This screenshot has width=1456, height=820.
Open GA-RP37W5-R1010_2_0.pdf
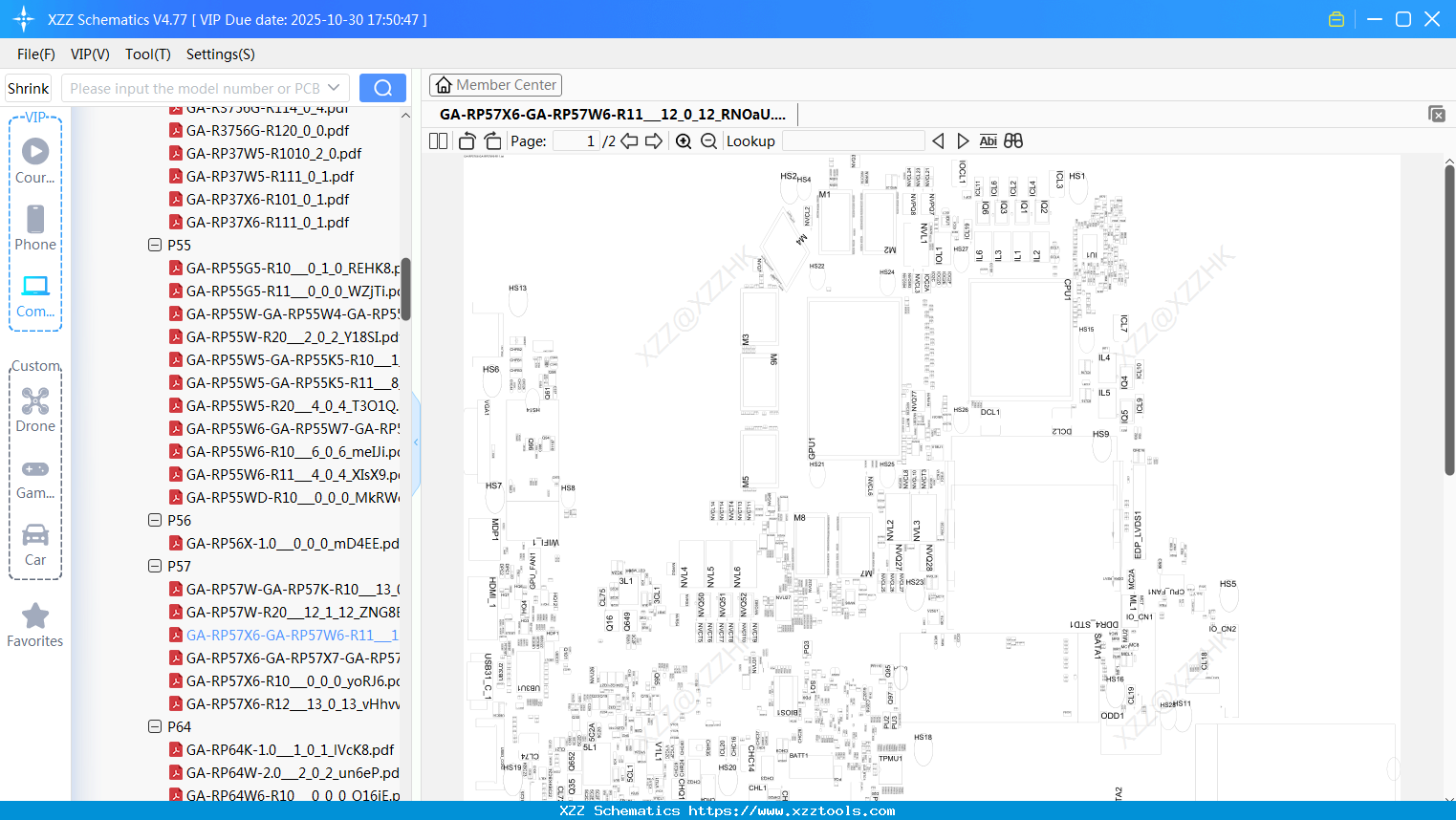point(273,153)
